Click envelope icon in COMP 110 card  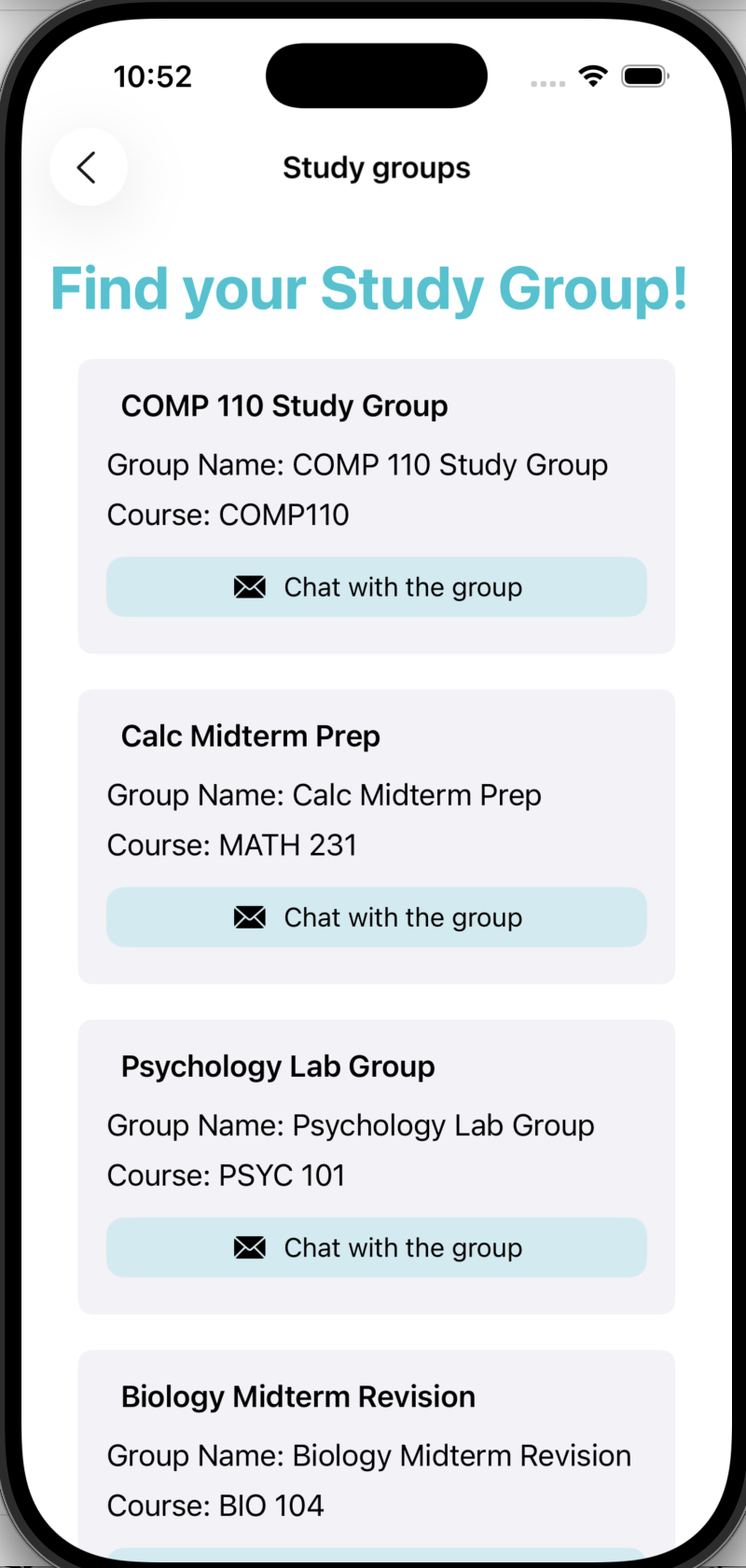249,587
